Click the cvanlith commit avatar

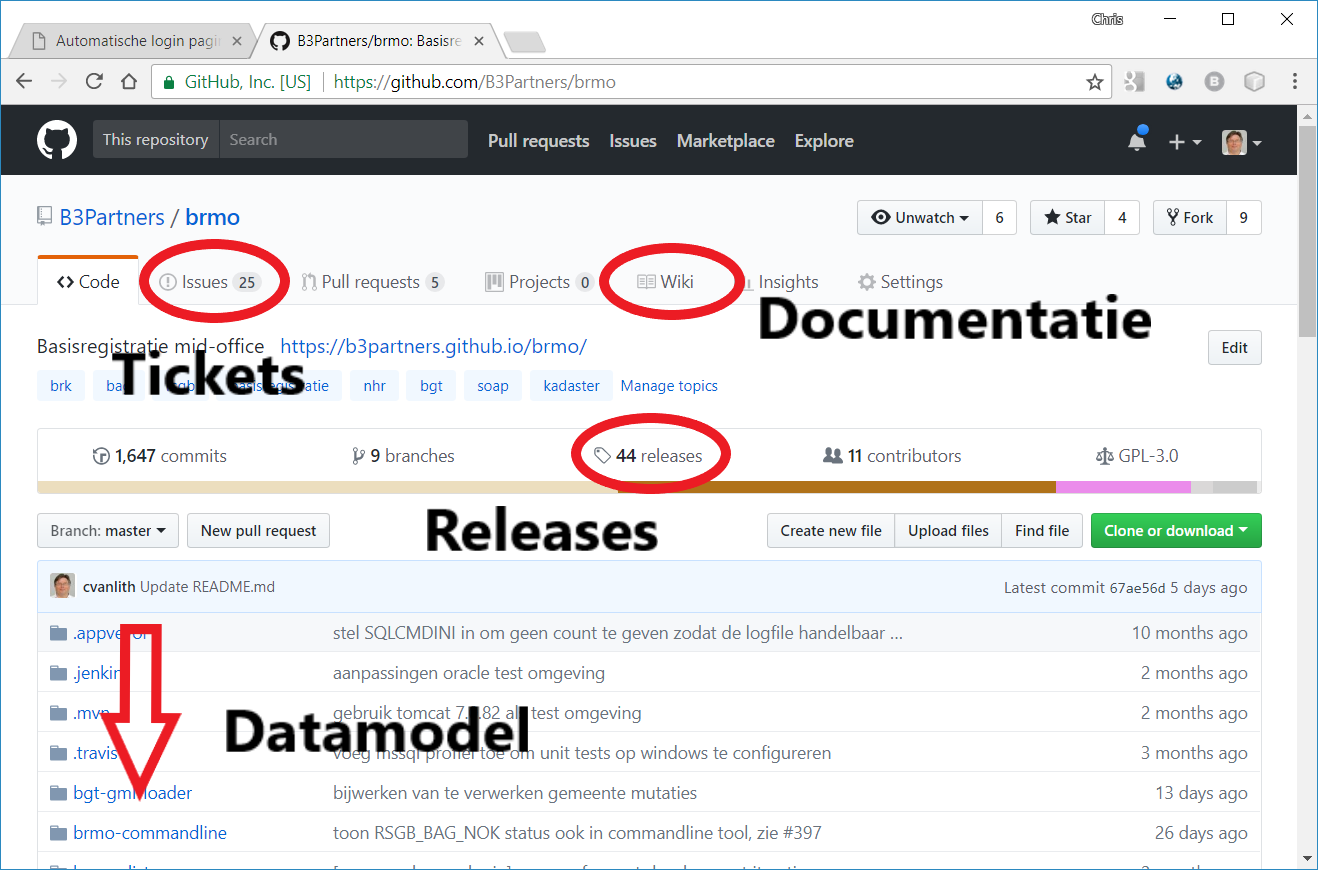pos(62,586)
